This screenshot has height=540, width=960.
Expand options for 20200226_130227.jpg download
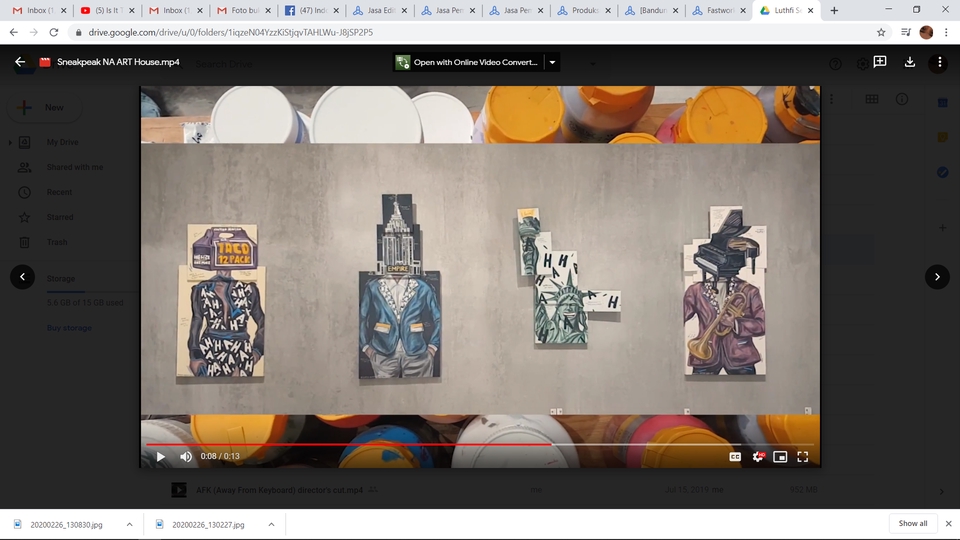point(271,525)
